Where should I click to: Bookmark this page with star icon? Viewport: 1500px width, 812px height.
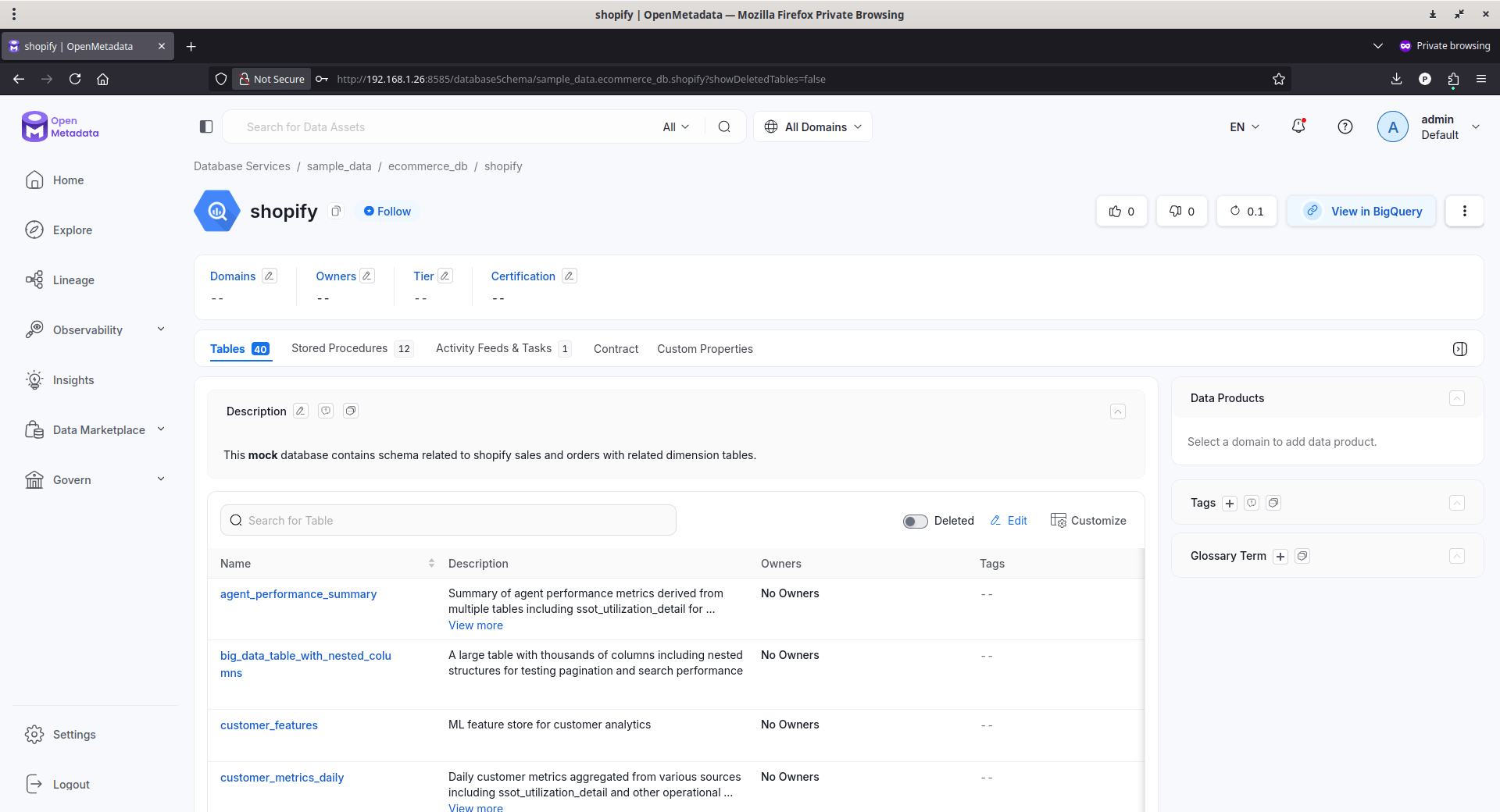click(1279, 79)
